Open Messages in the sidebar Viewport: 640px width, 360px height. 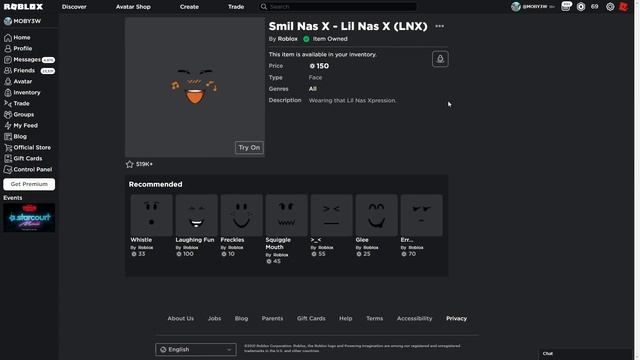click(29, 60)
